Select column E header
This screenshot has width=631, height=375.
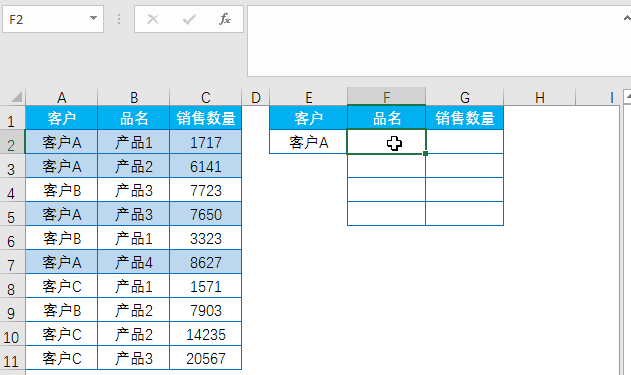tap(308, 97)
